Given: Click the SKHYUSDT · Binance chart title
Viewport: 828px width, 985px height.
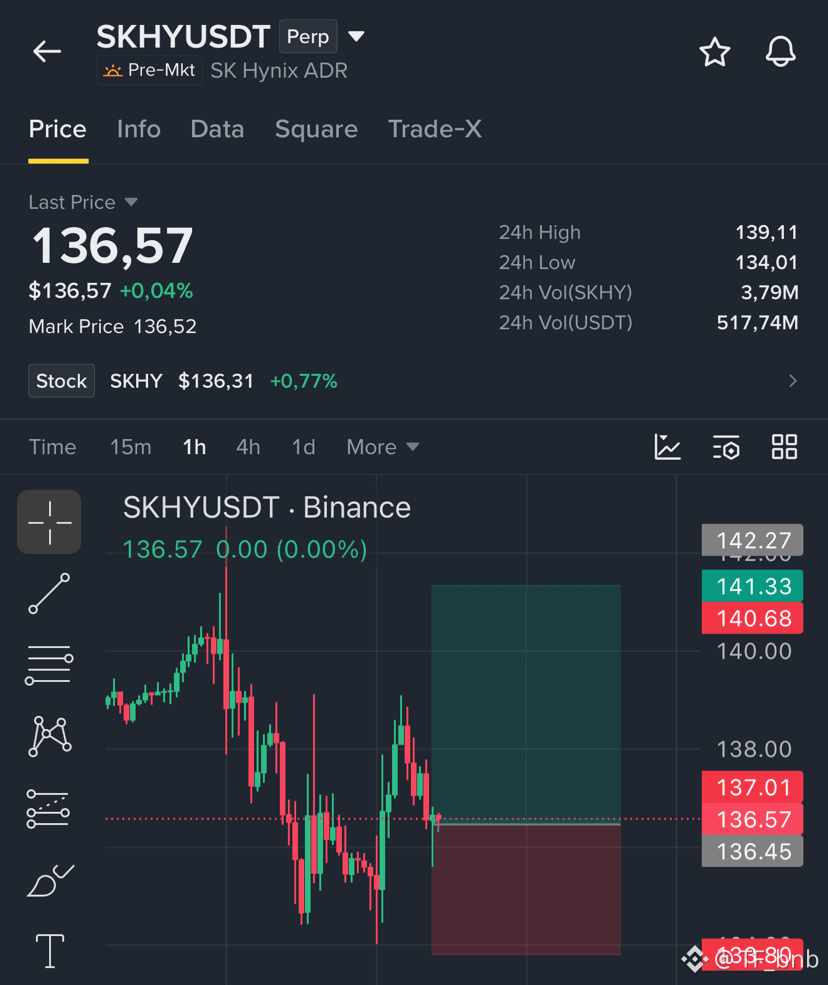Looking at the screenshot, I should 267,507.
